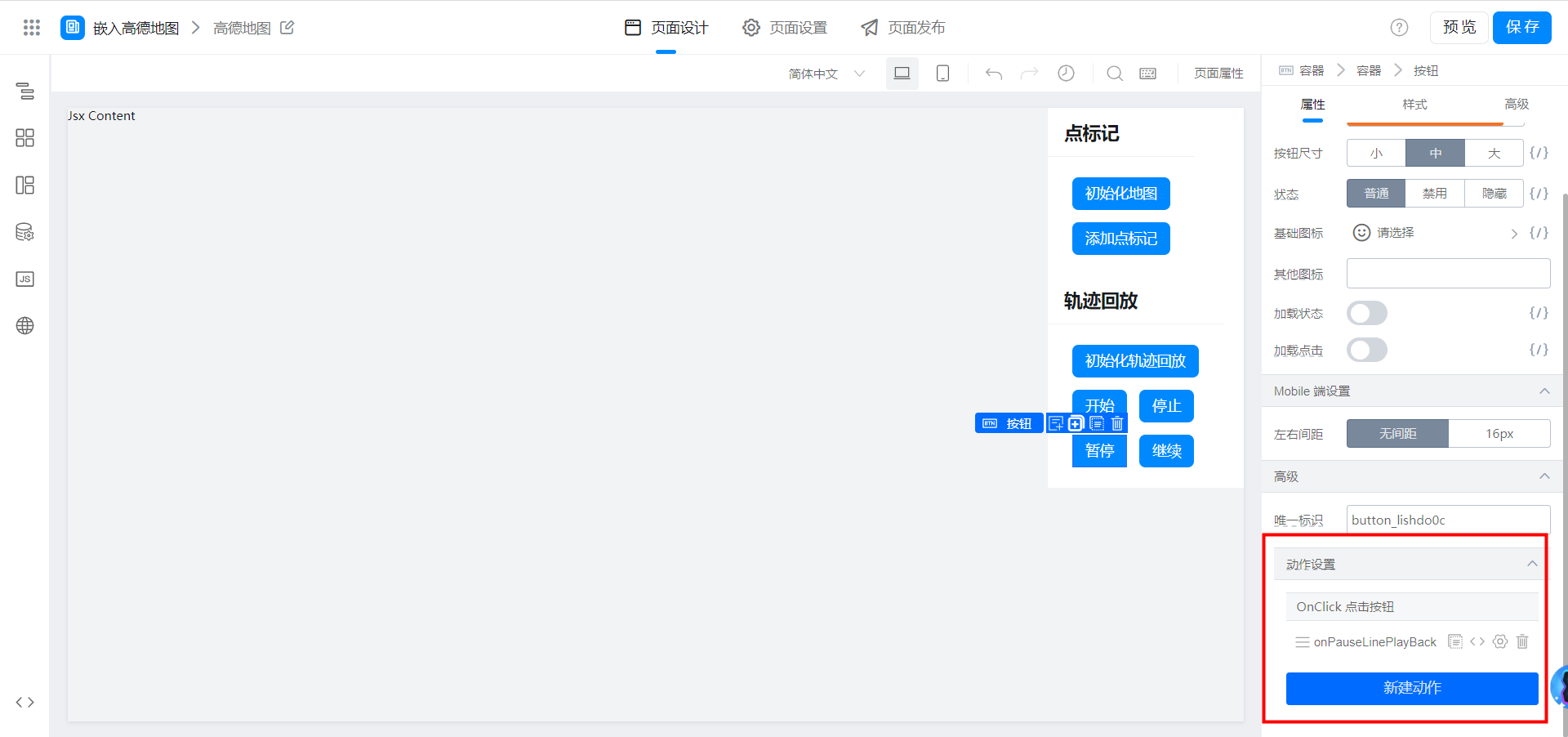
Task: Set button size to 中
Action: pos(1435,153)
